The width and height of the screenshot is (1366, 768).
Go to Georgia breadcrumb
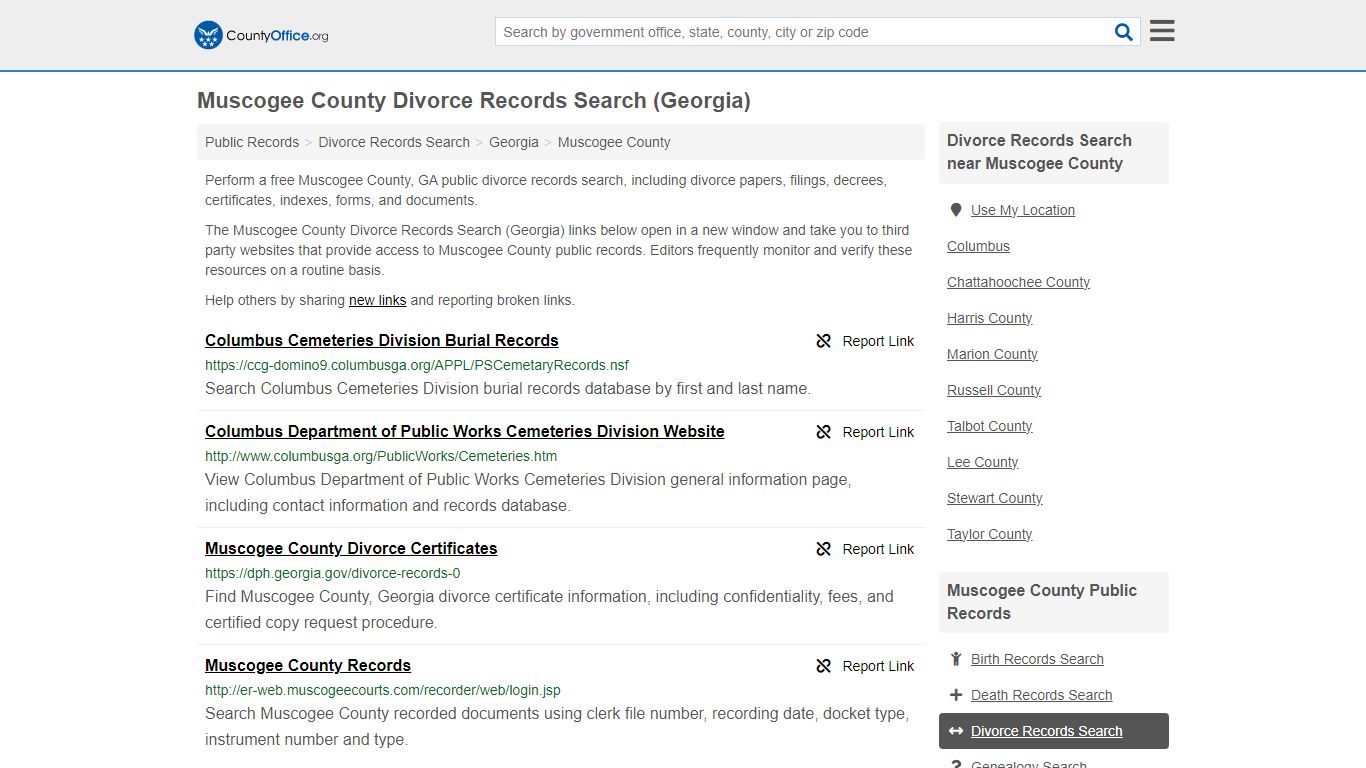click(x=514, y=142)
